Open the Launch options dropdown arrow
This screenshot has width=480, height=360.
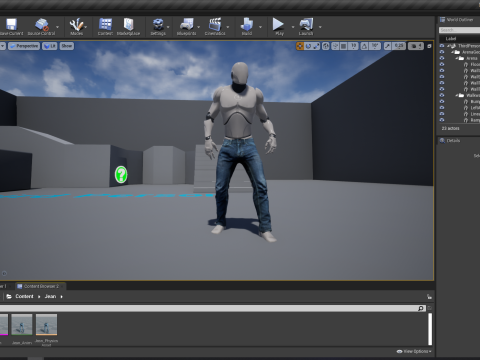[x=320, y=27]
